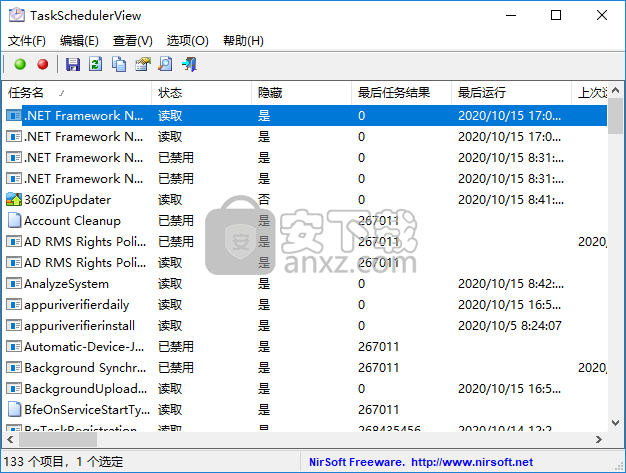Select the Account Cleanup task name

click(x=72, y=220)
